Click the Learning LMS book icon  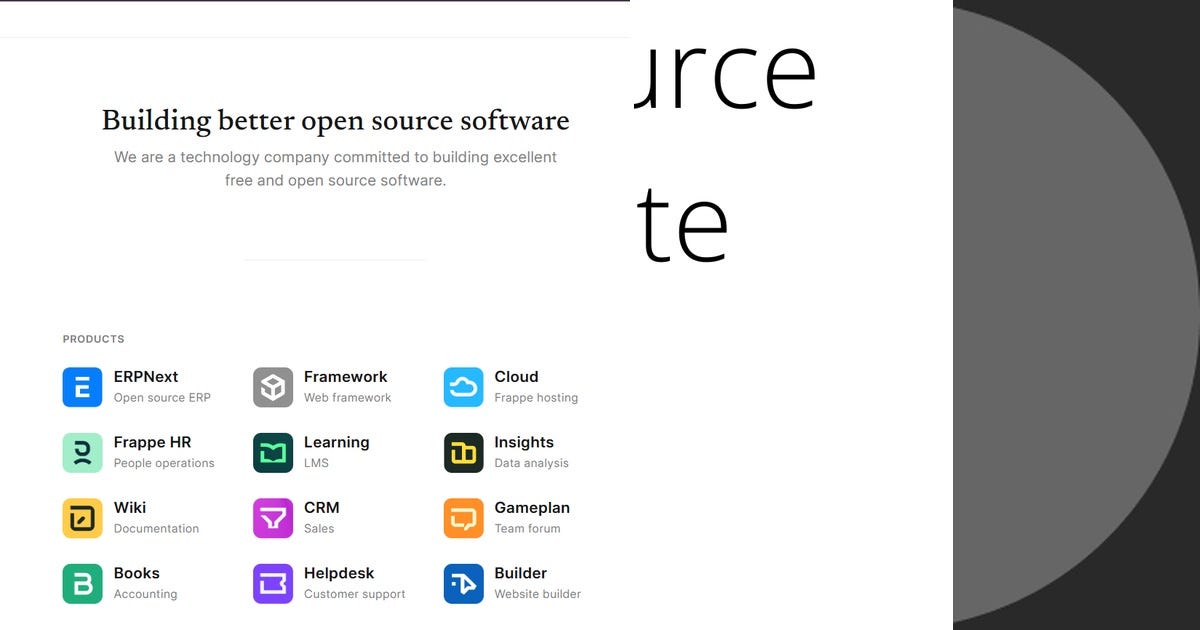pyautogui.click(x=272, y=452)
